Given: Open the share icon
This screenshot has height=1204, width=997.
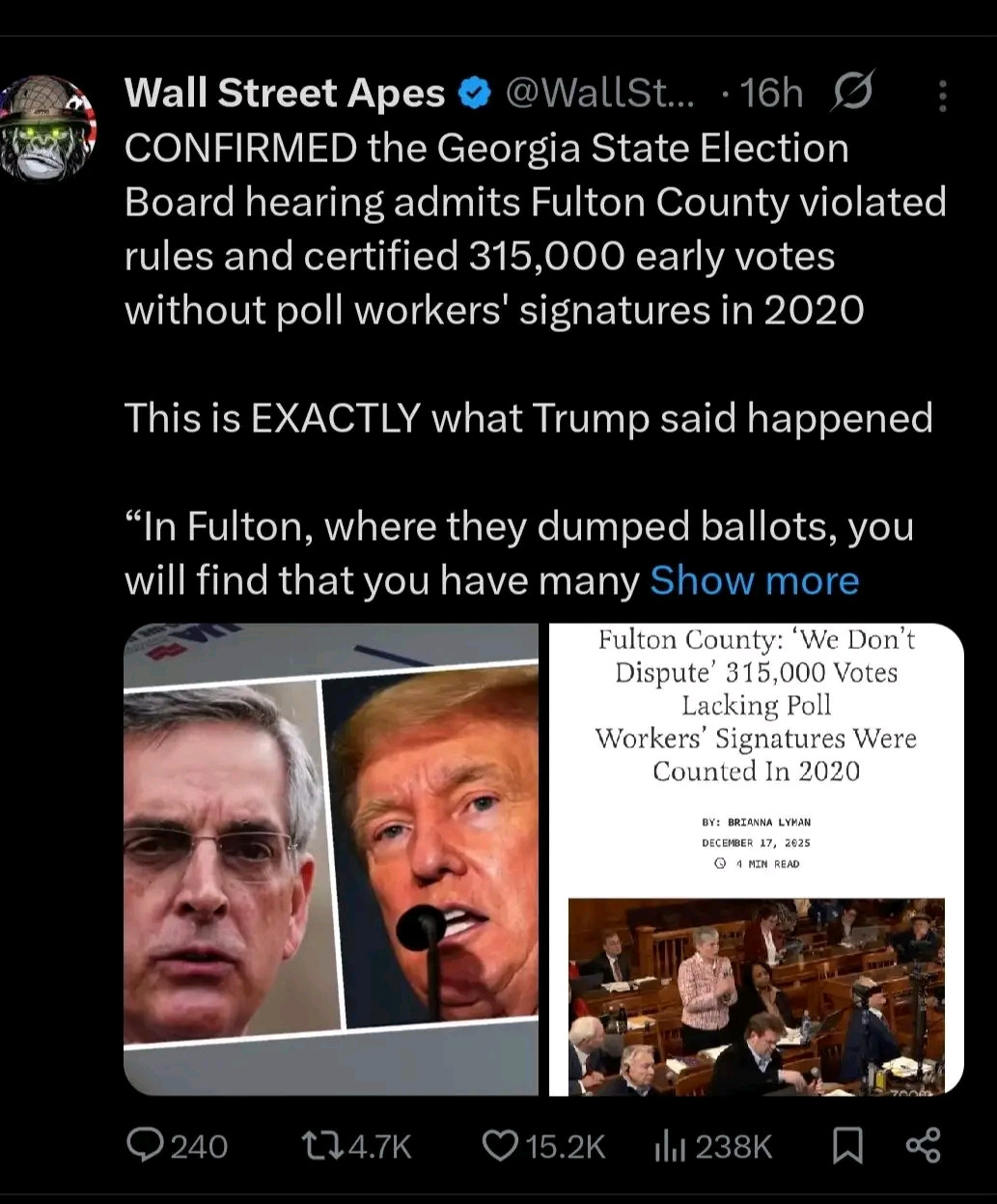Looking at the screenshot, I should pos(923,1145).
